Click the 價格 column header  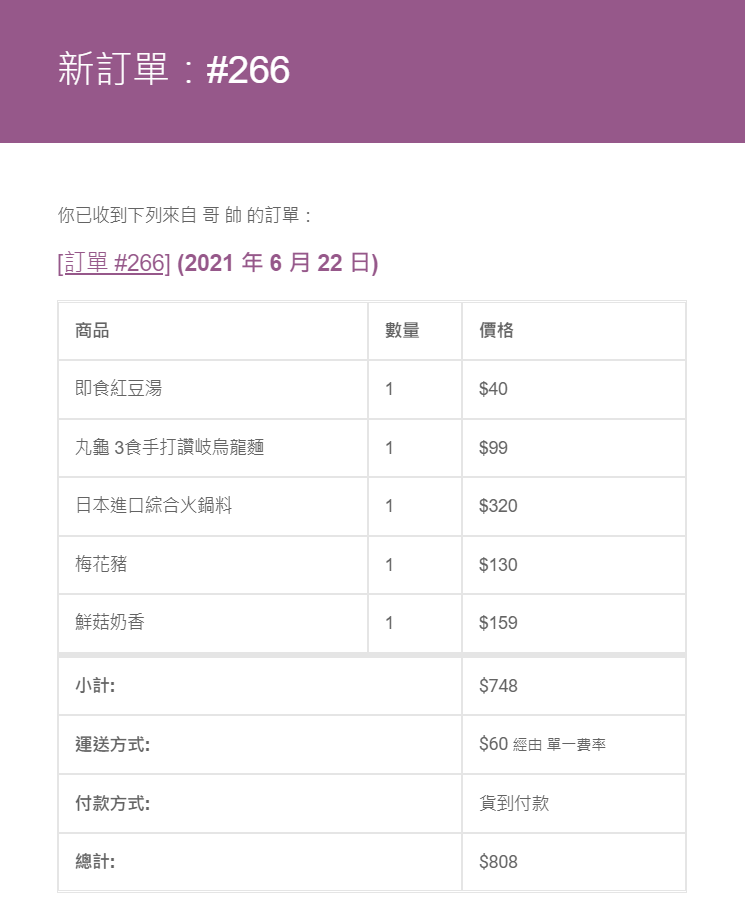click(x=496, y=330)
